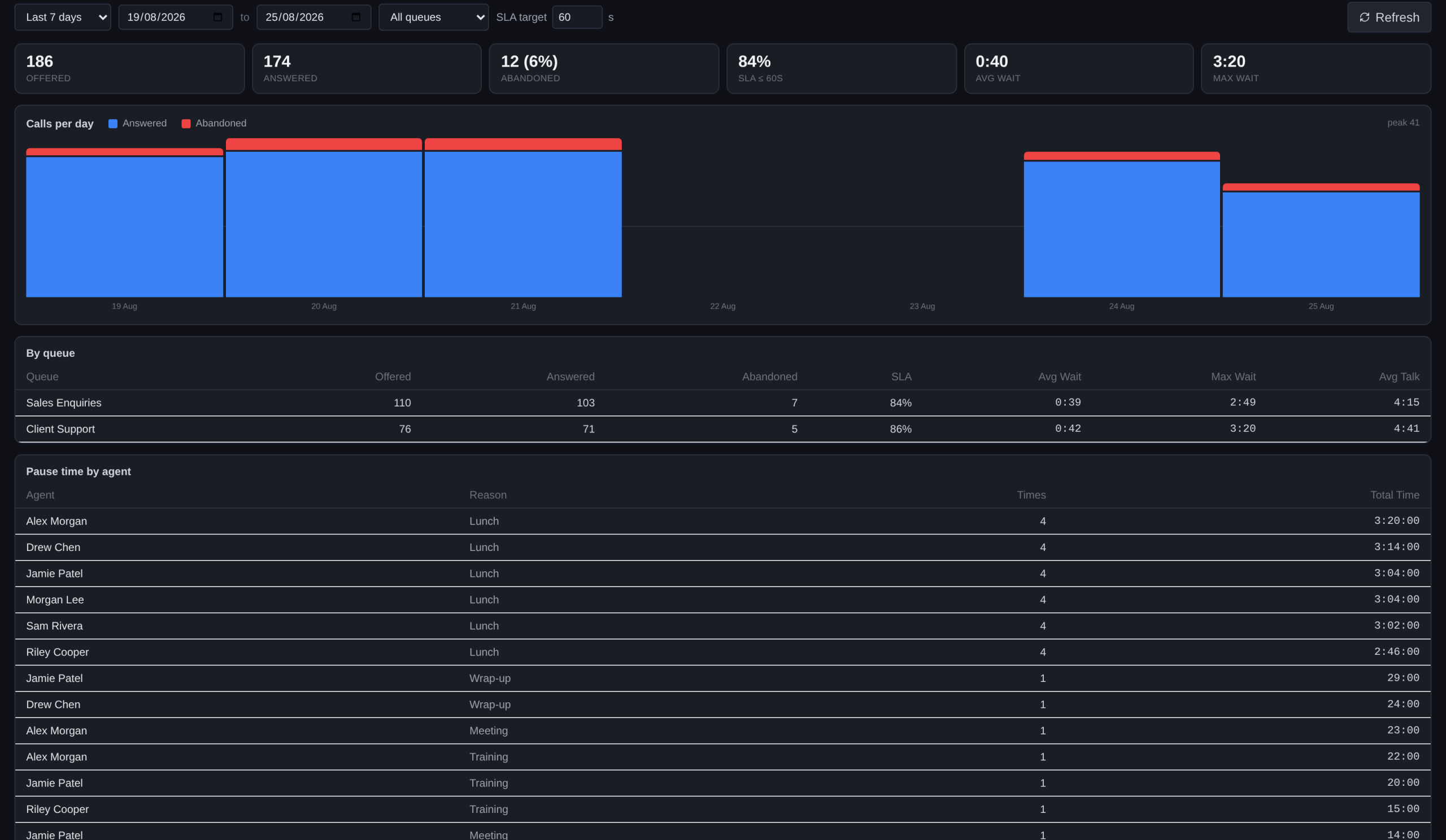Click Alex Morgan in the Training row
Screen dimensions: 1446x840
click(56, 757)
